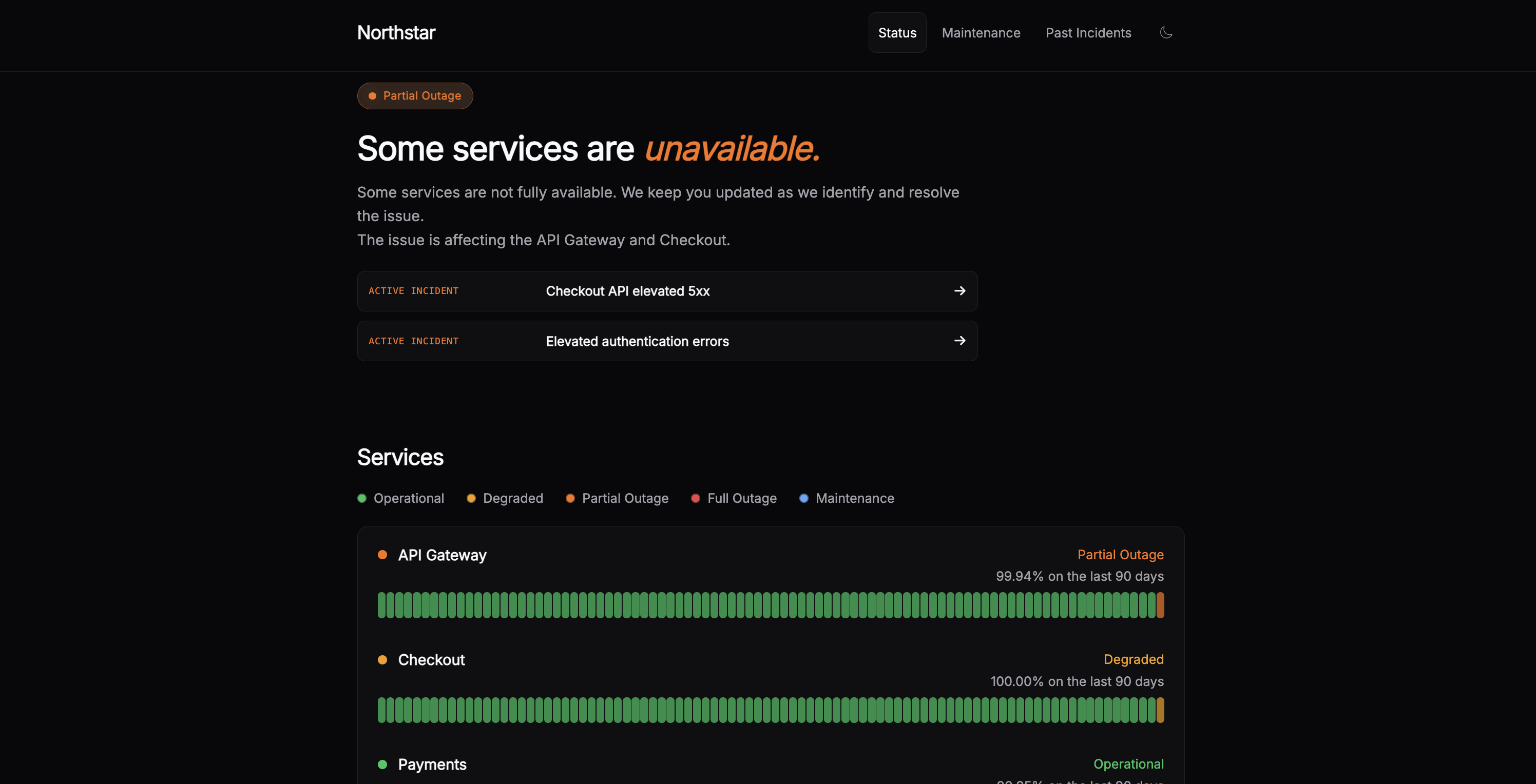1536x784 pixels.
Task: Open the Checkout API elevated 5xx incident
Action: pyautogui.click(x=667, y=291)
